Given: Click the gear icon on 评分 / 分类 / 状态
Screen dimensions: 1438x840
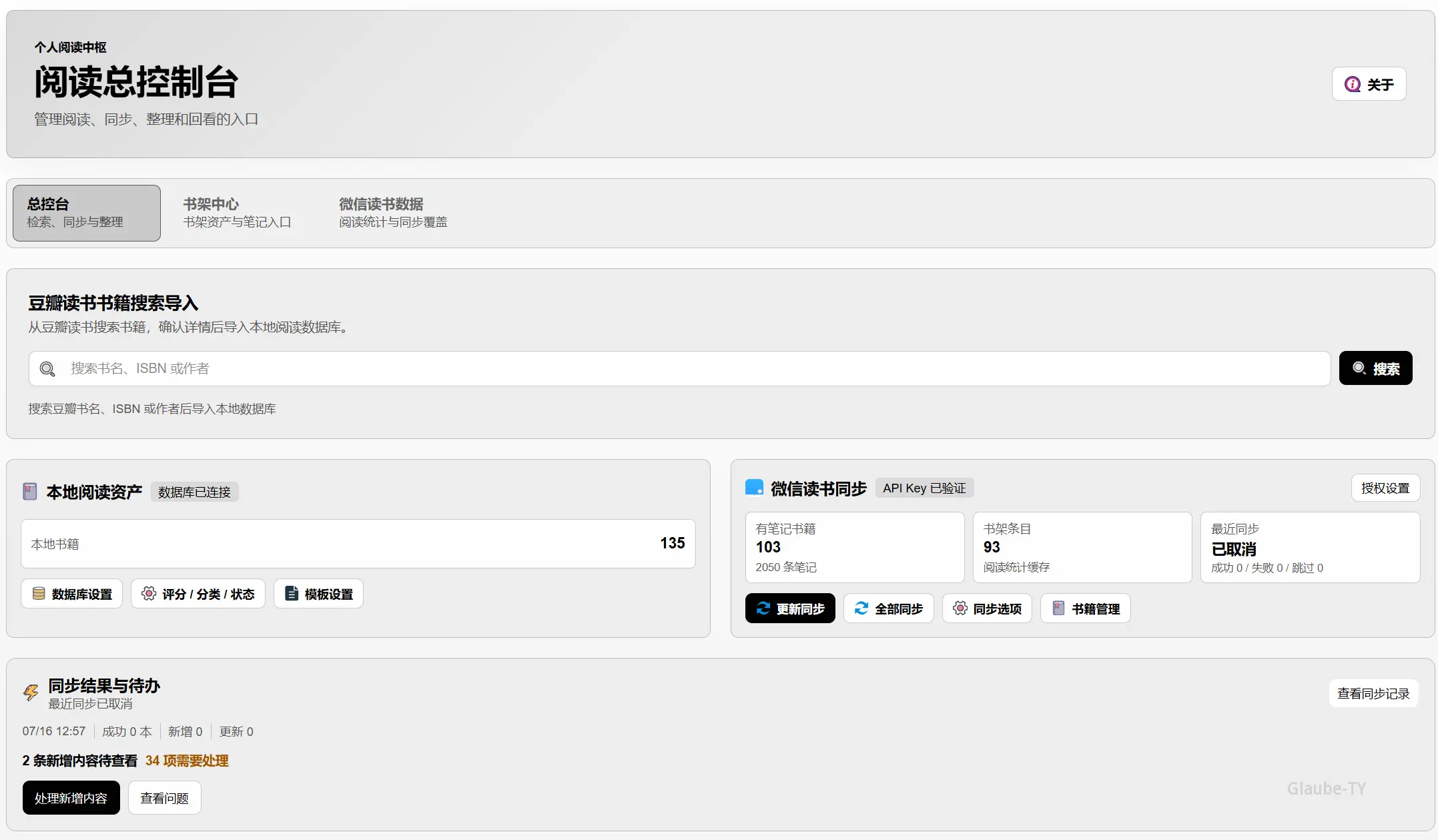Looking at the screenshot, I should [149, 594].
